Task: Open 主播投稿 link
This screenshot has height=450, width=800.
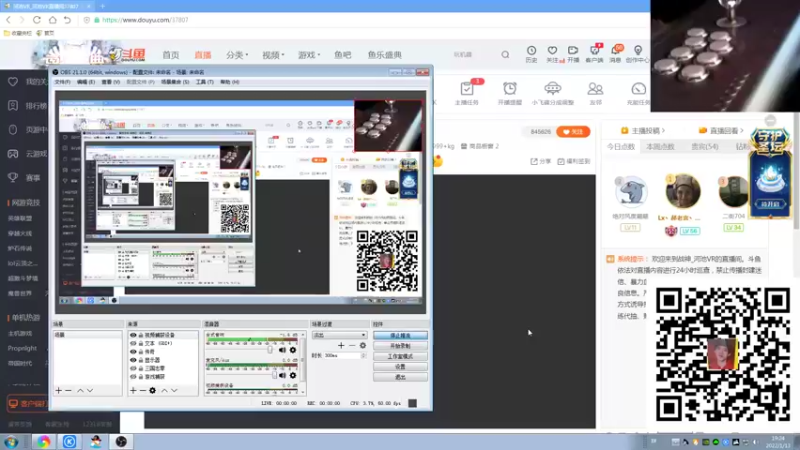Action: click(642, 131)
